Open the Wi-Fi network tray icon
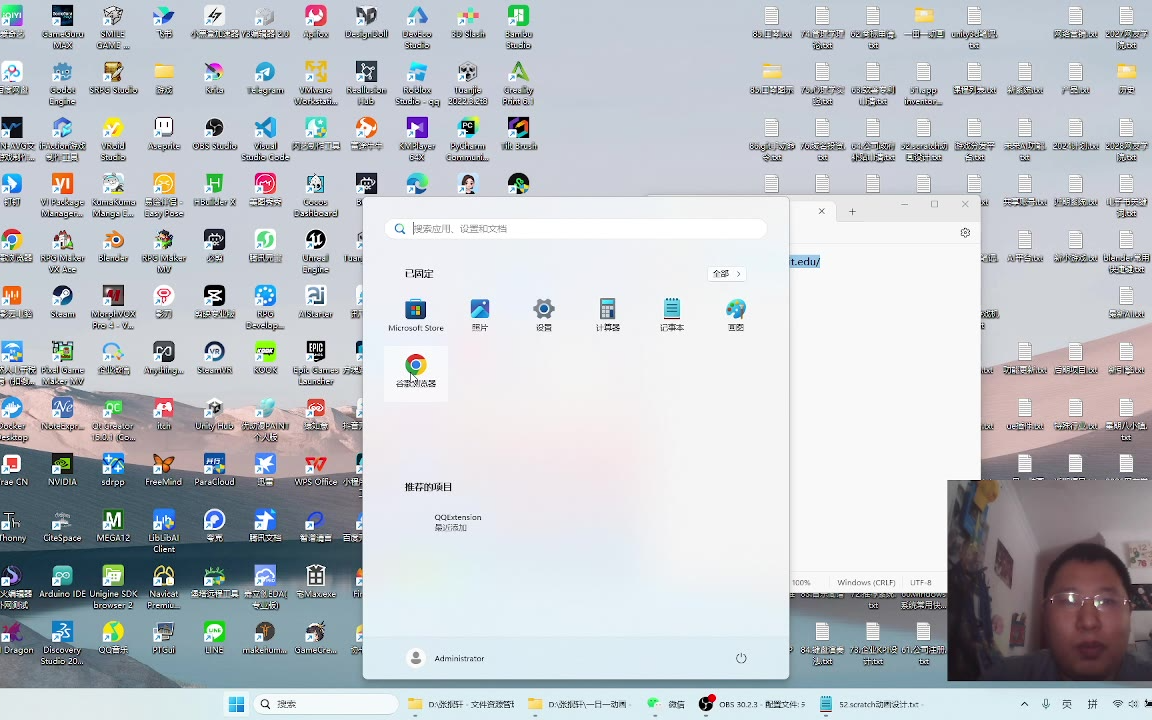 click(x=1117, y=704)
